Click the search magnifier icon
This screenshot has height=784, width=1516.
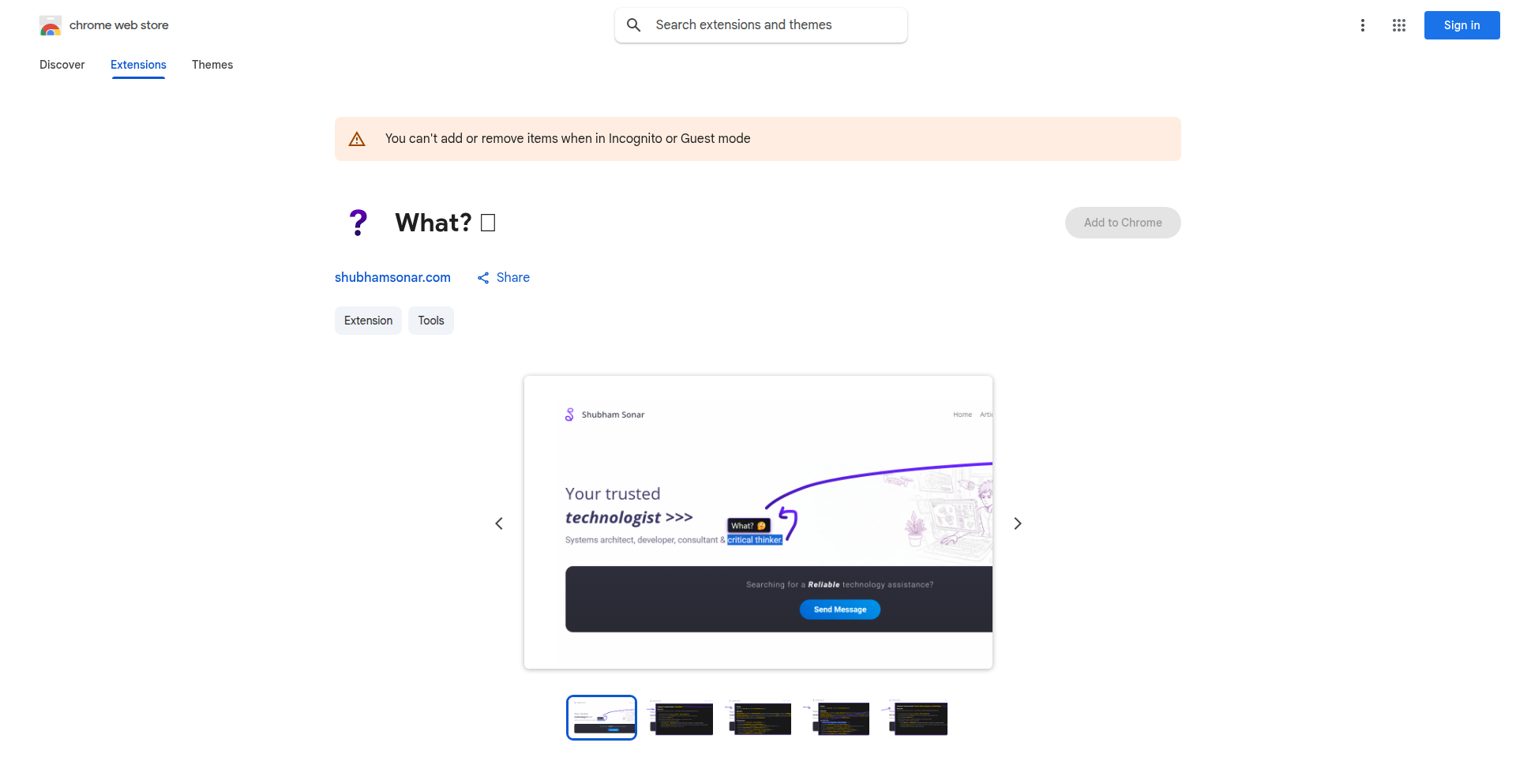(x=633, y=25)
